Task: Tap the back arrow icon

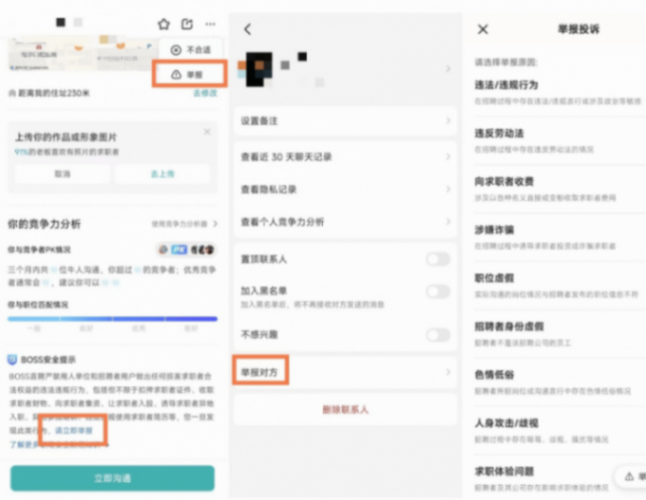Action: coord(248,29)
